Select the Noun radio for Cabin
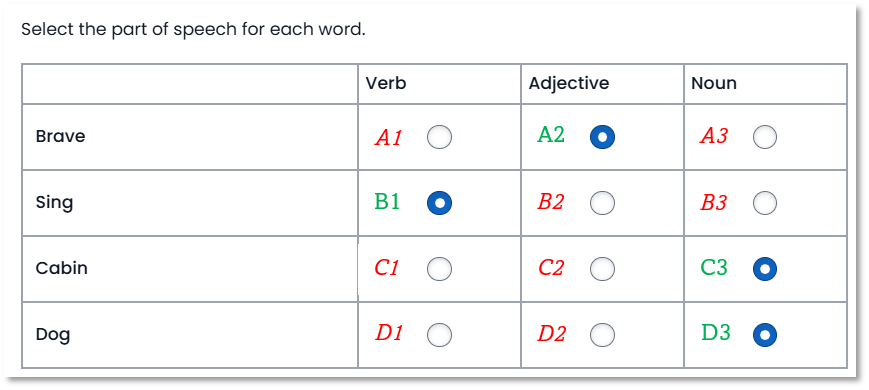The width and height of the screenshot is (869, 390). (765, 269)
